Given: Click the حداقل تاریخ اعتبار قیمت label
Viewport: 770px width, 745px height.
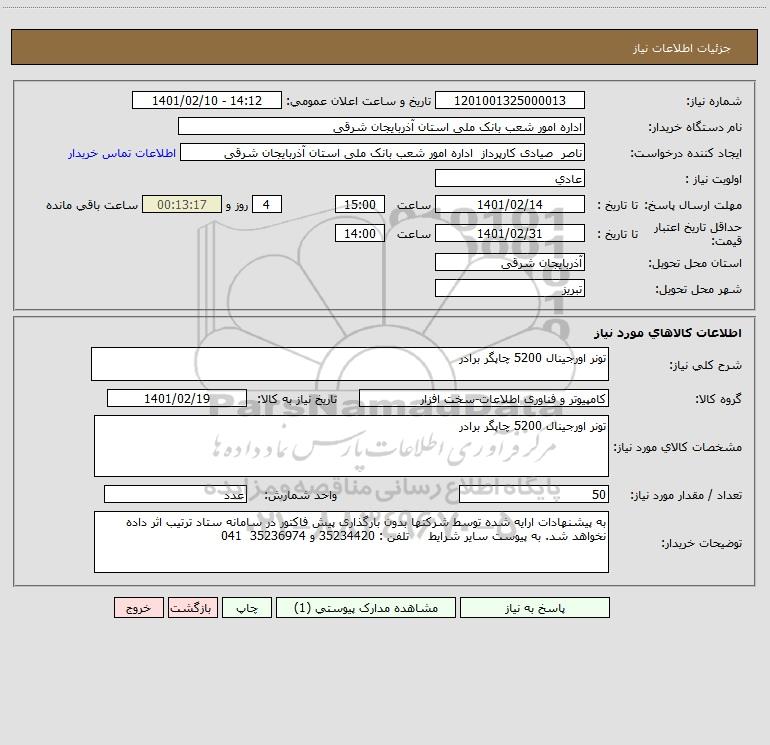Looking at the screenshot, I should 698,234.
